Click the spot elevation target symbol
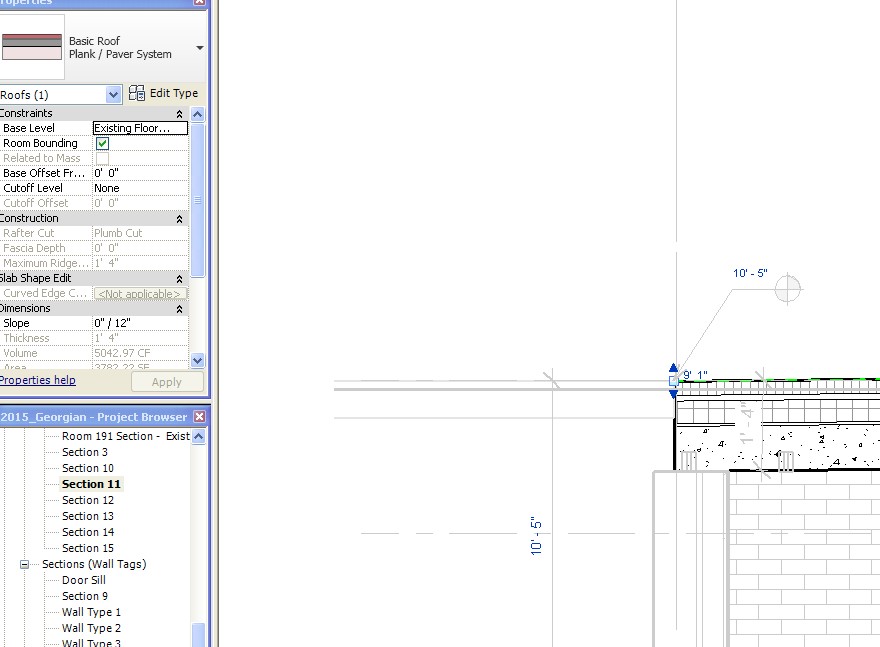The width and height of the screenshot is (880, 647). 788,288
